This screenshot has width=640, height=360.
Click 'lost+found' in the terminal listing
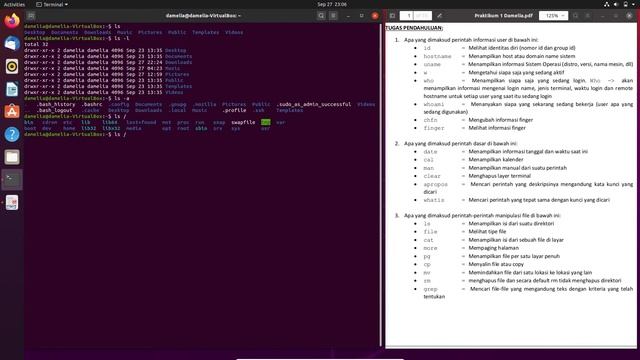(x=141, y=122)
